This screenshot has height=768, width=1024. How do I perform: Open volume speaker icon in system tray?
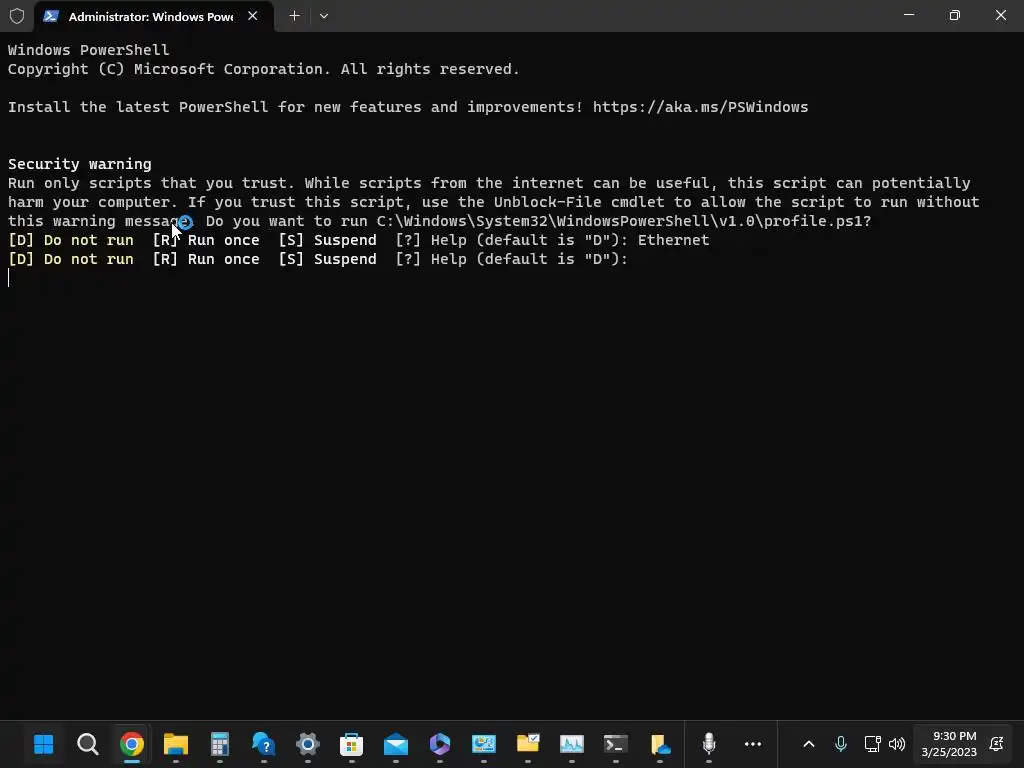[897, 744]
